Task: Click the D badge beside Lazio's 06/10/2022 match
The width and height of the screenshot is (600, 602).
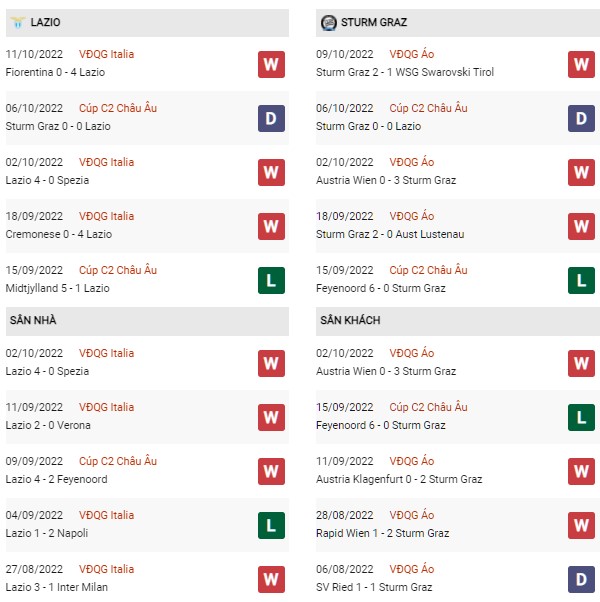Action: pyautogui.click(x=271, y=119)
